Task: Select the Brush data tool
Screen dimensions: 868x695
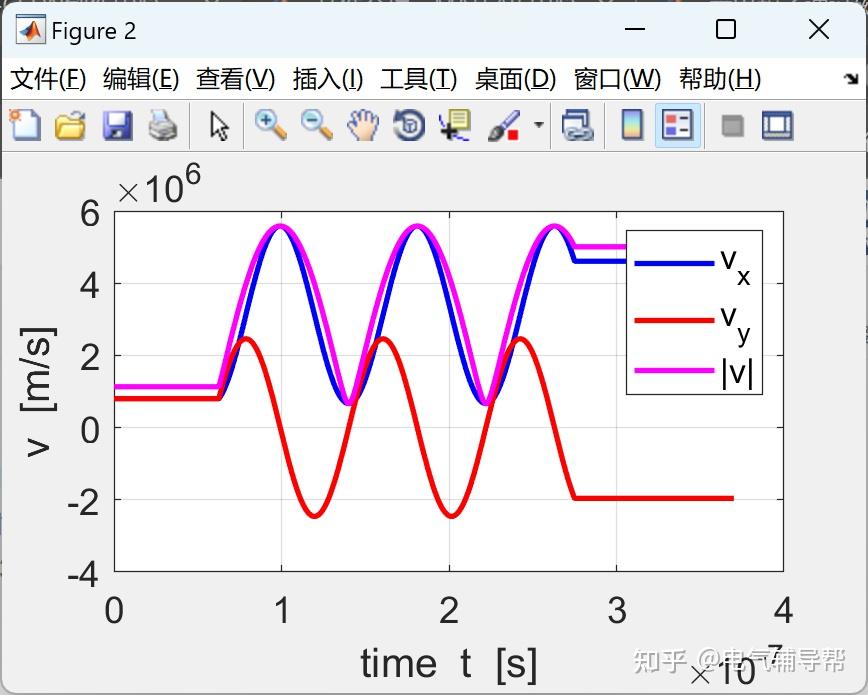Action: click(x=504, y=125)
